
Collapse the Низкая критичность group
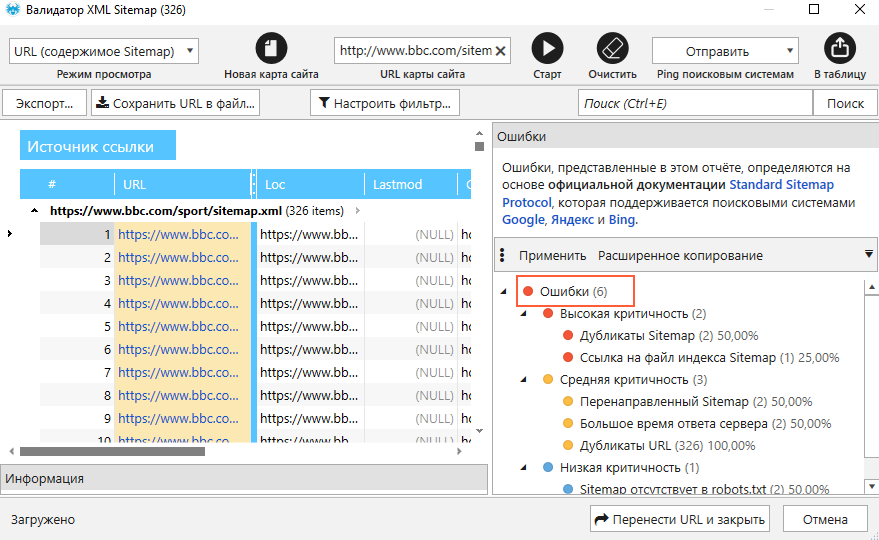tap(524, 467)
